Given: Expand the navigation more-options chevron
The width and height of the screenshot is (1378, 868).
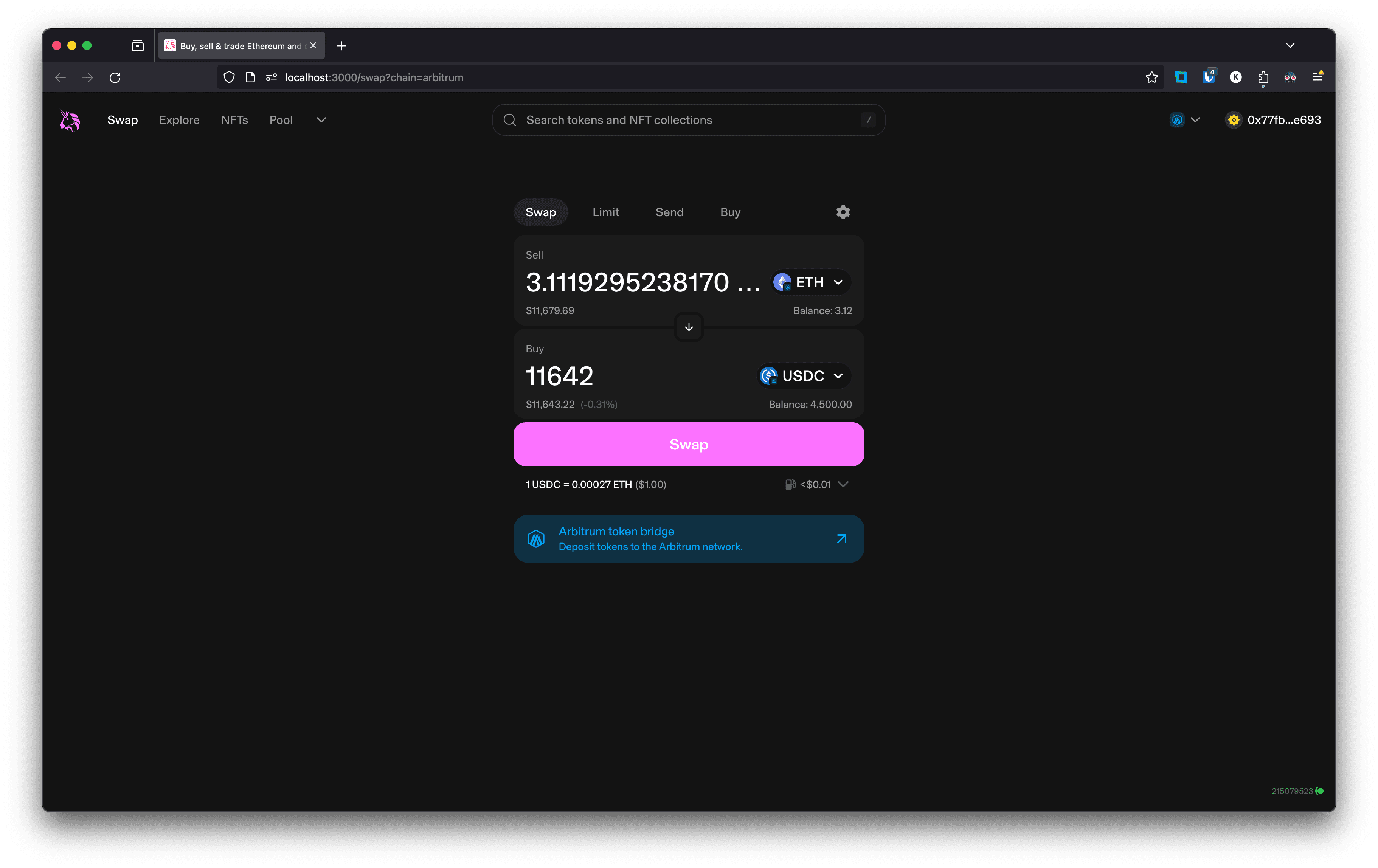Looking at the screenshot, I should [x=321, y=120].
